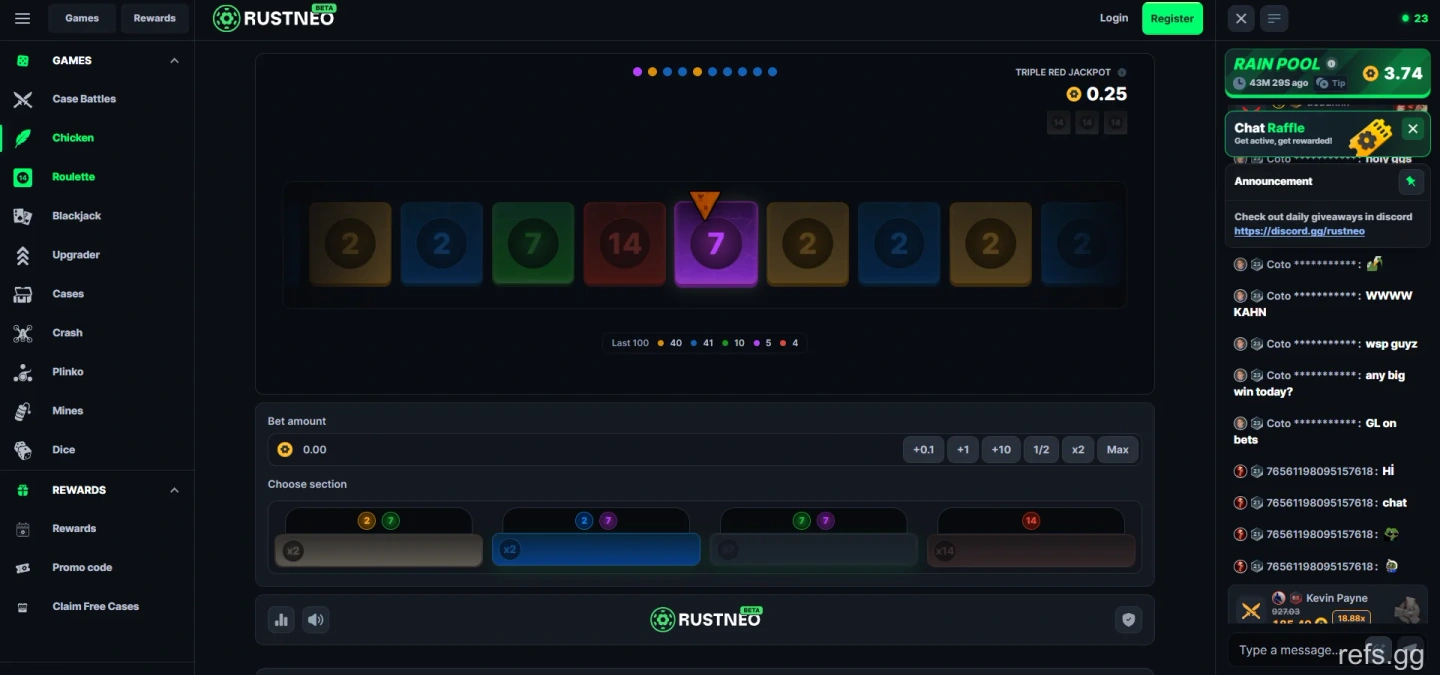Viewport: 1440px width, 675px height.
Task: Choose the green 7 bet section
Action: [x=813, y=550]
